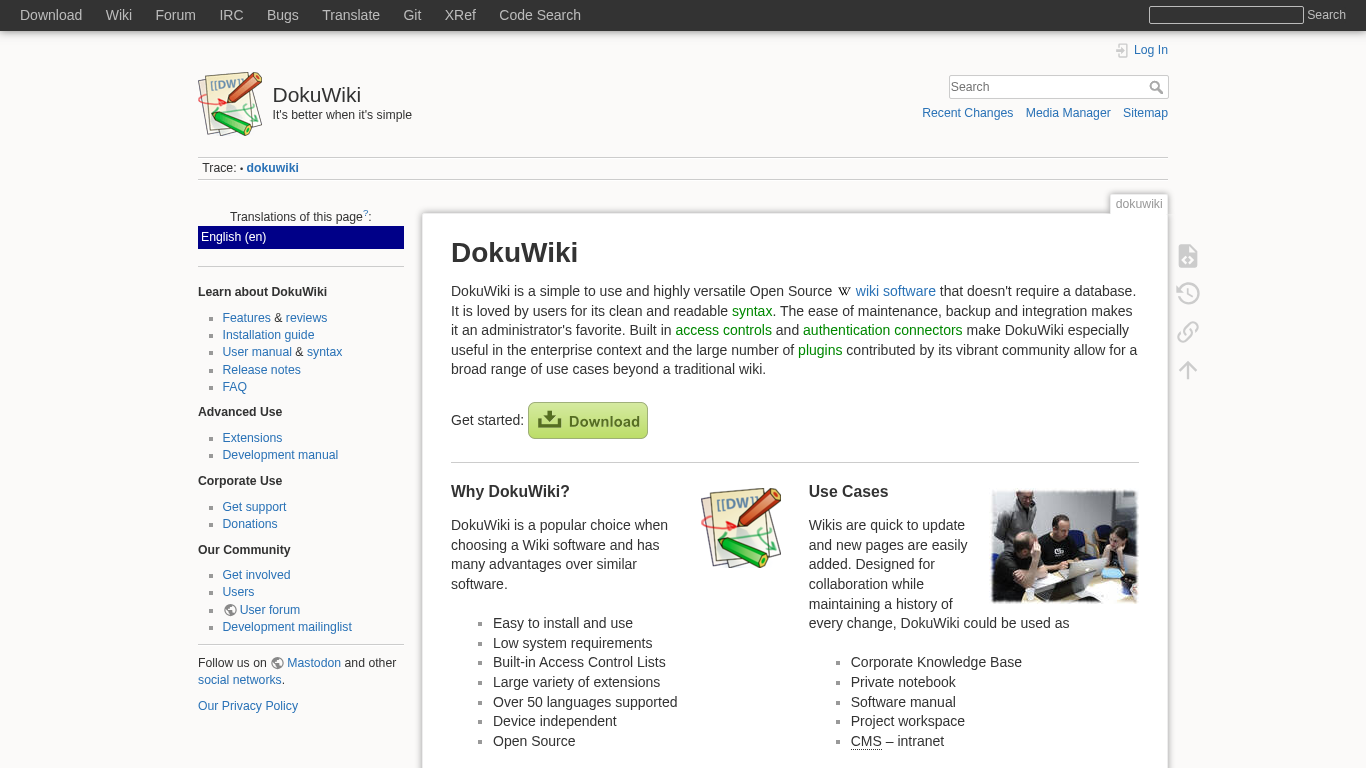Open the Bugs item in the top bar
Viewport: 1366px width, 768px height.
pyautogui.click(x=283, y=15)
